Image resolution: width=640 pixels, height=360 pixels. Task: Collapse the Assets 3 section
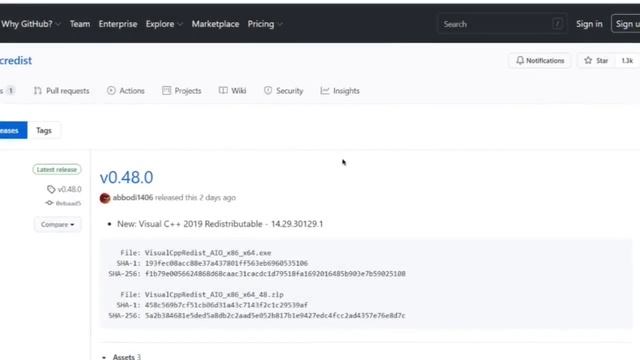(121, 357)
